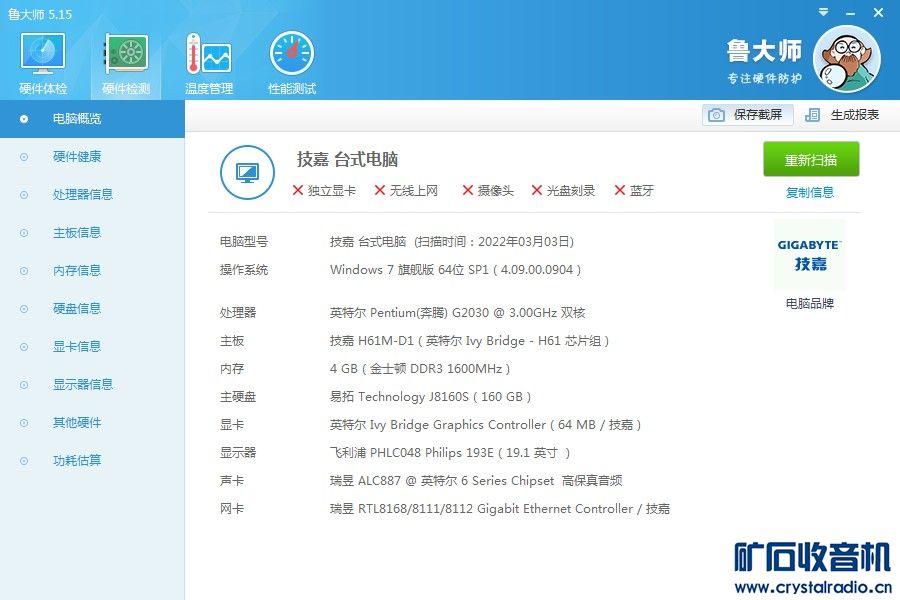The image size is (900, 600).
Task: Click the 飞利浦 PHLC048 Philips 193E monitor value
Action: (449, 453)
